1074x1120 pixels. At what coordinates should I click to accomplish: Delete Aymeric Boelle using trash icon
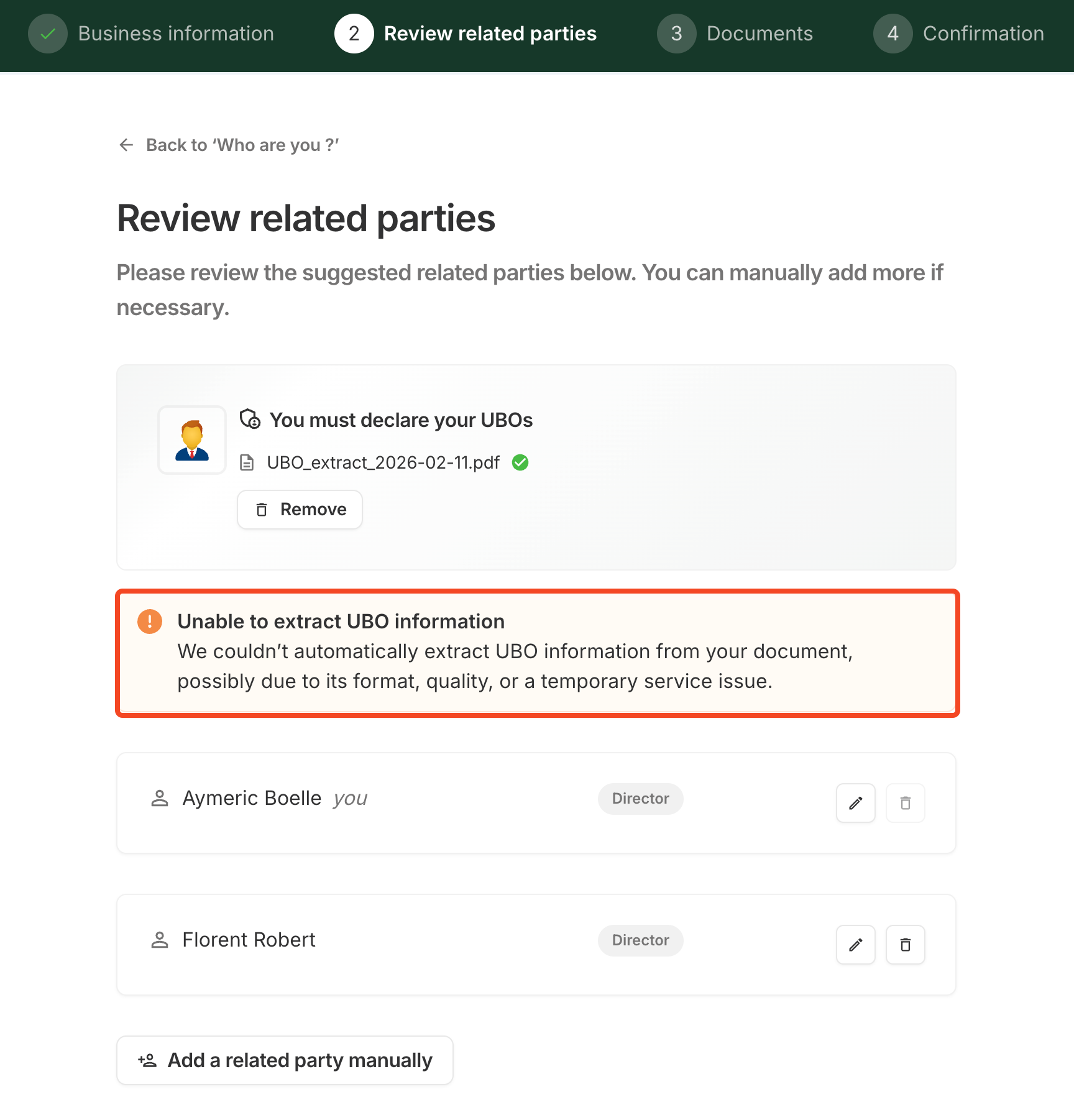905,803
